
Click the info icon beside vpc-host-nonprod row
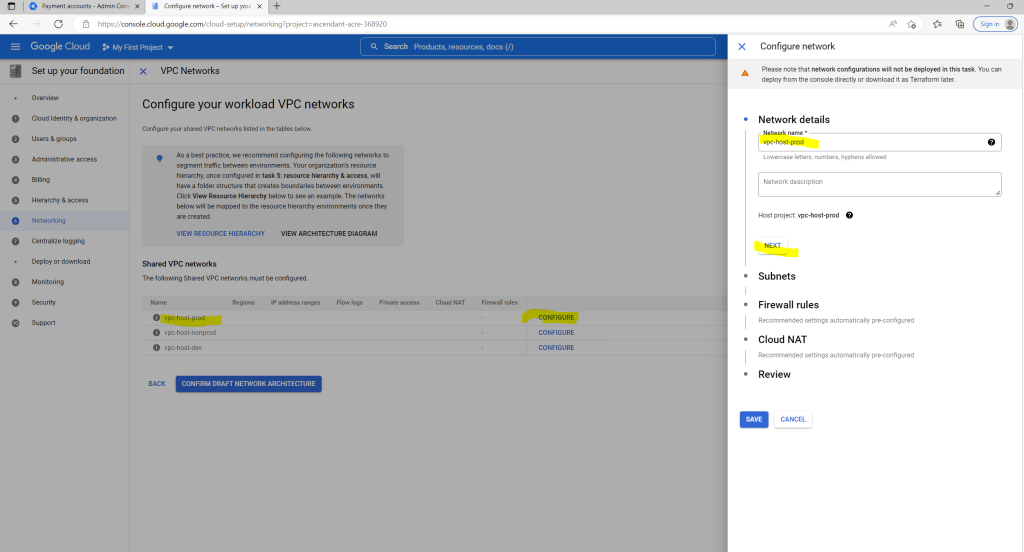(x=156, y=333)
